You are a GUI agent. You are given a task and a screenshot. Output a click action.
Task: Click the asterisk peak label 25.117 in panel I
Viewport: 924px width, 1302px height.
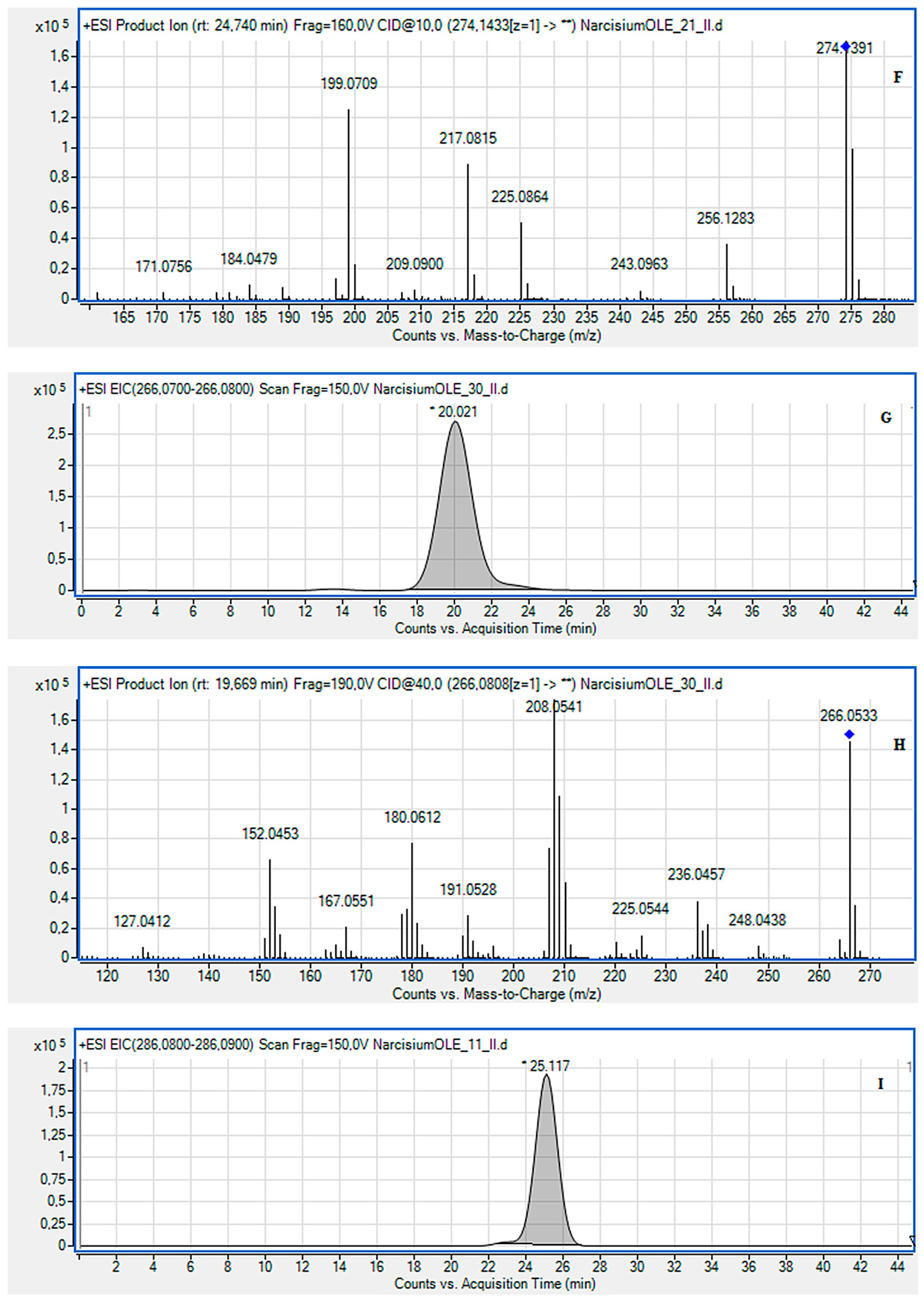point(546,1066)
